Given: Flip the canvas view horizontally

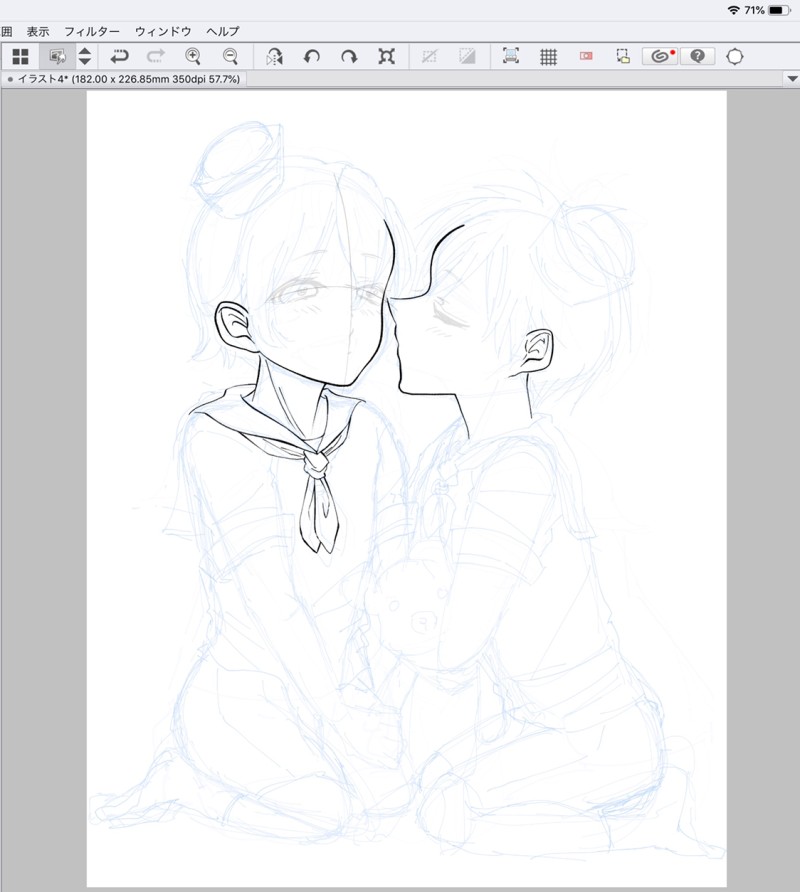Looking at the screenshot, I should 275,56.
